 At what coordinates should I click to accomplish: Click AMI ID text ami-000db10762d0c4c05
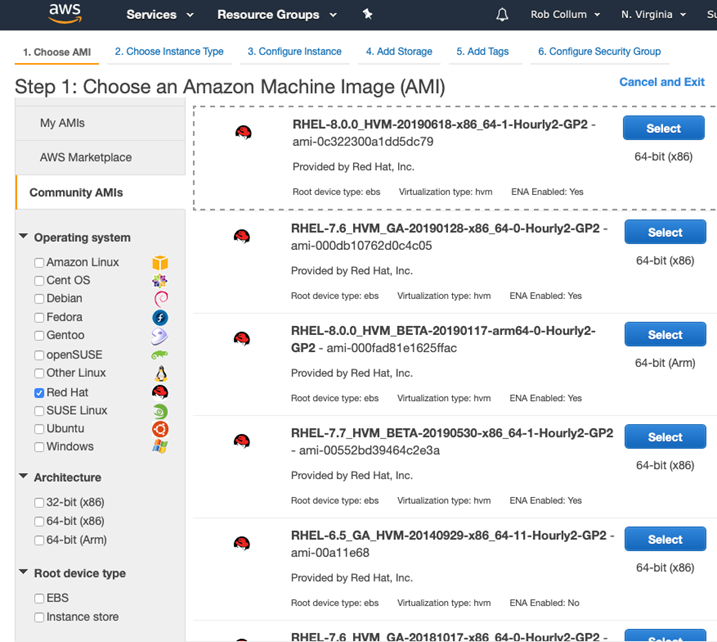coord(361,246)
